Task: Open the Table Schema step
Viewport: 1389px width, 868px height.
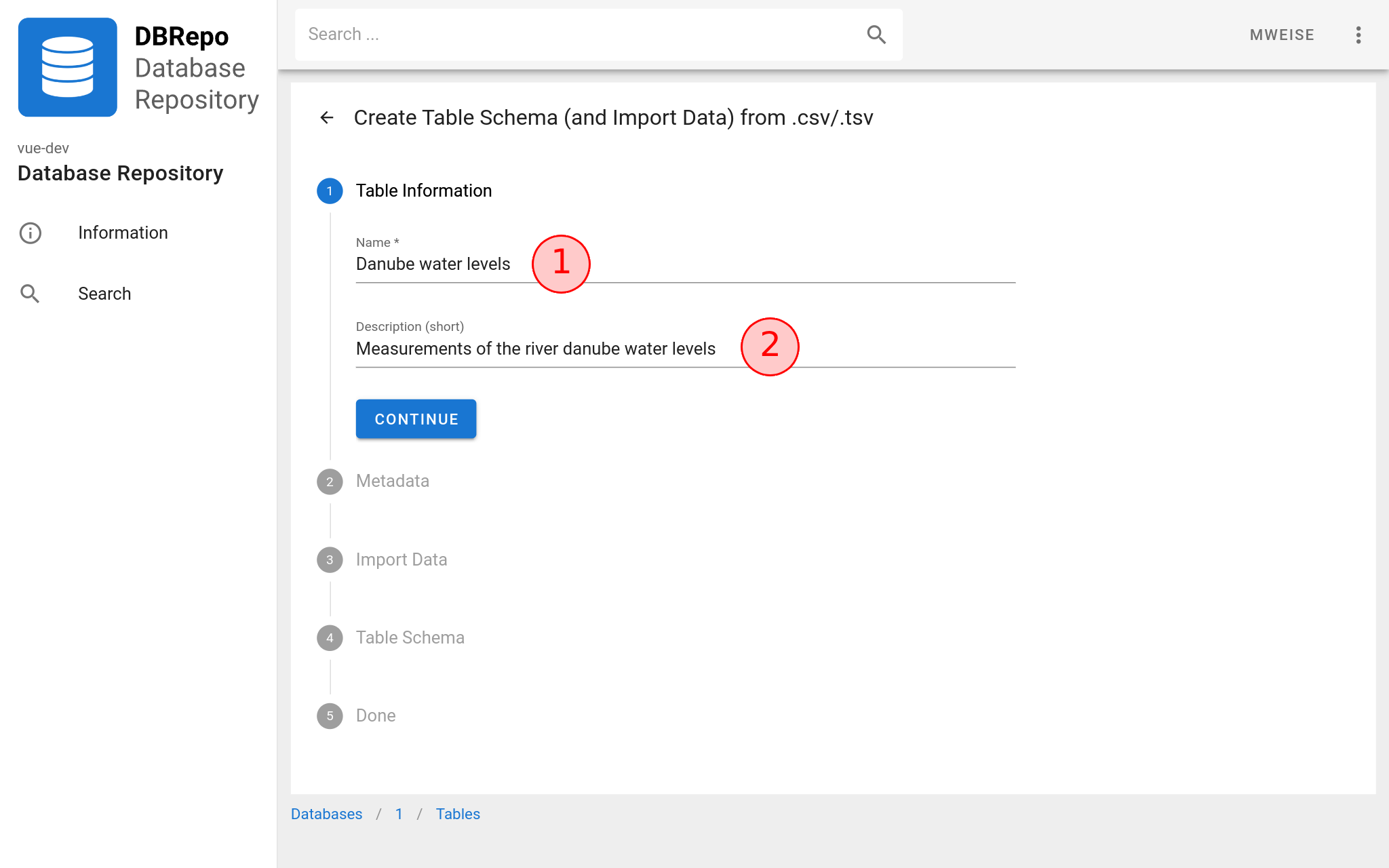Action: [x=391, y=637]
